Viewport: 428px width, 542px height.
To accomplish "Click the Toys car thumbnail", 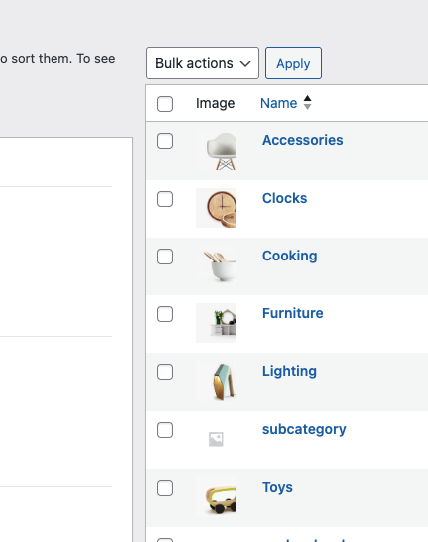I will 216,497.
